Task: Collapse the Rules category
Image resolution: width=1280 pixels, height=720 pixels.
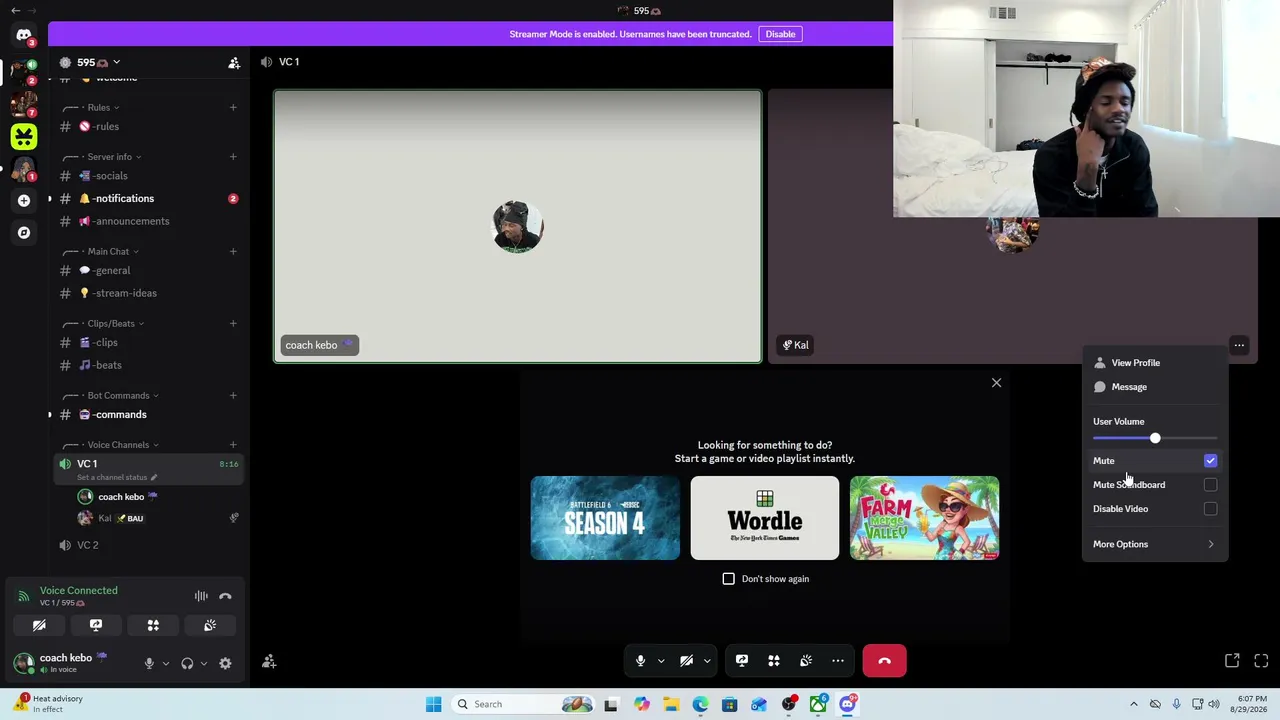Action: point(99,107)
